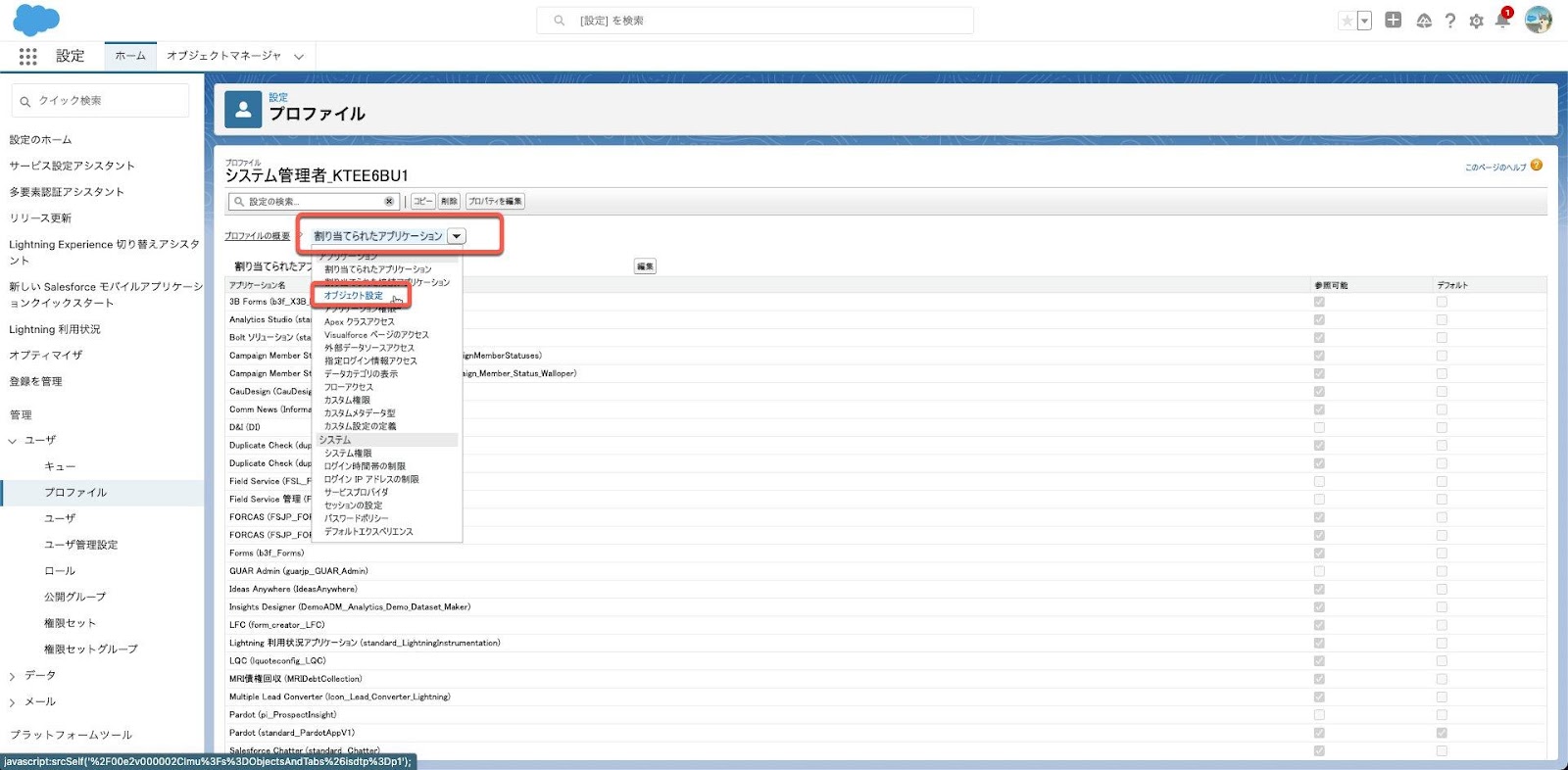This screenshot has height=770, width=1568.
Task: Select カスタム権限 menu item
Action: point(348,400)
